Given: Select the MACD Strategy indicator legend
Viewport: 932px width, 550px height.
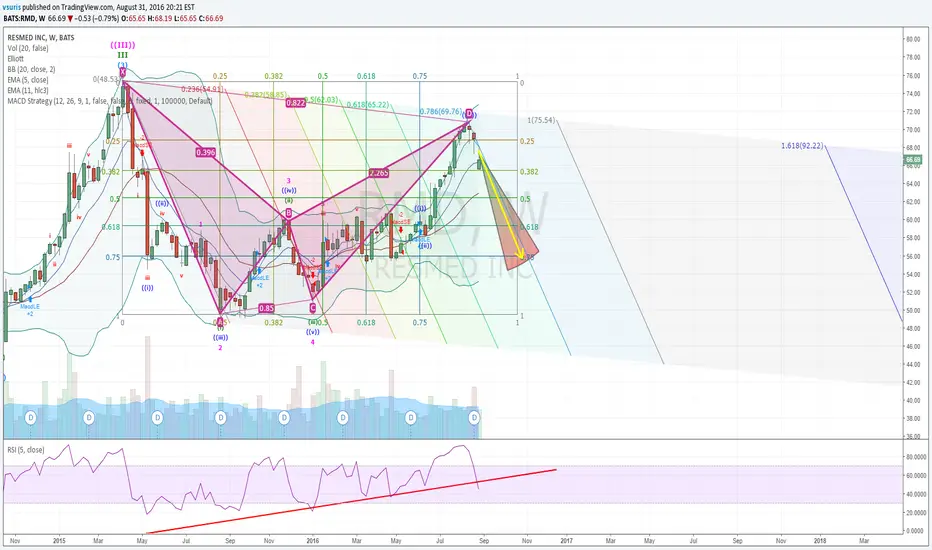Looking at the screenshot, I should 110,102.
